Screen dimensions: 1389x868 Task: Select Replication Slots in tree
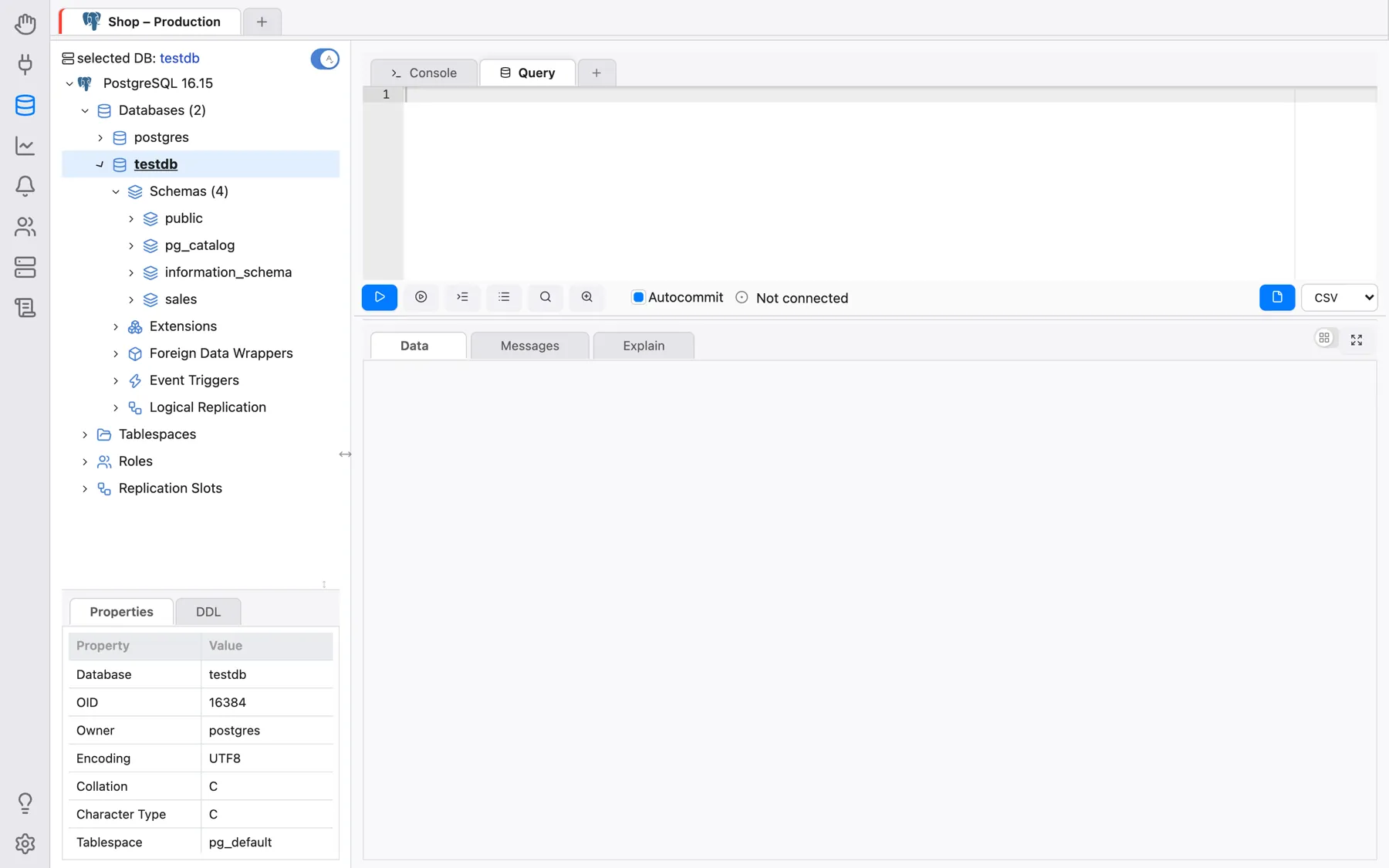click(171, 488)
